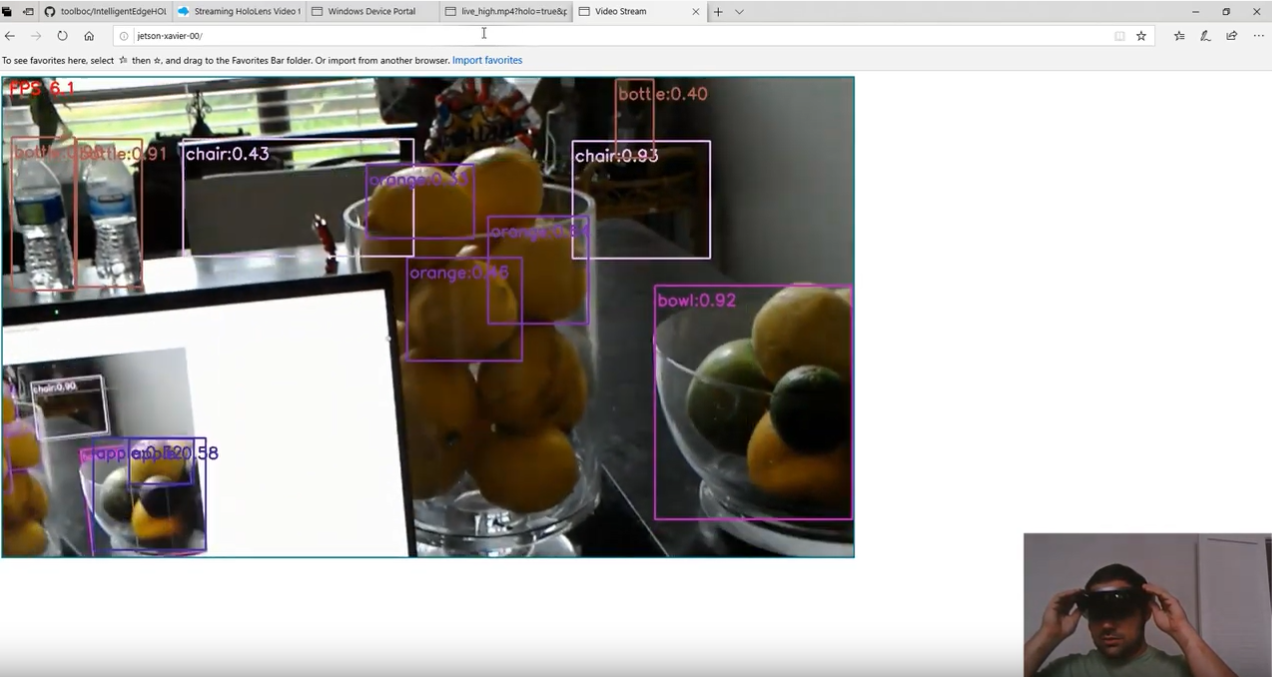The image size is (1272, 677).
Task: Click the chair:0.43 detection label
Action: 227,154
